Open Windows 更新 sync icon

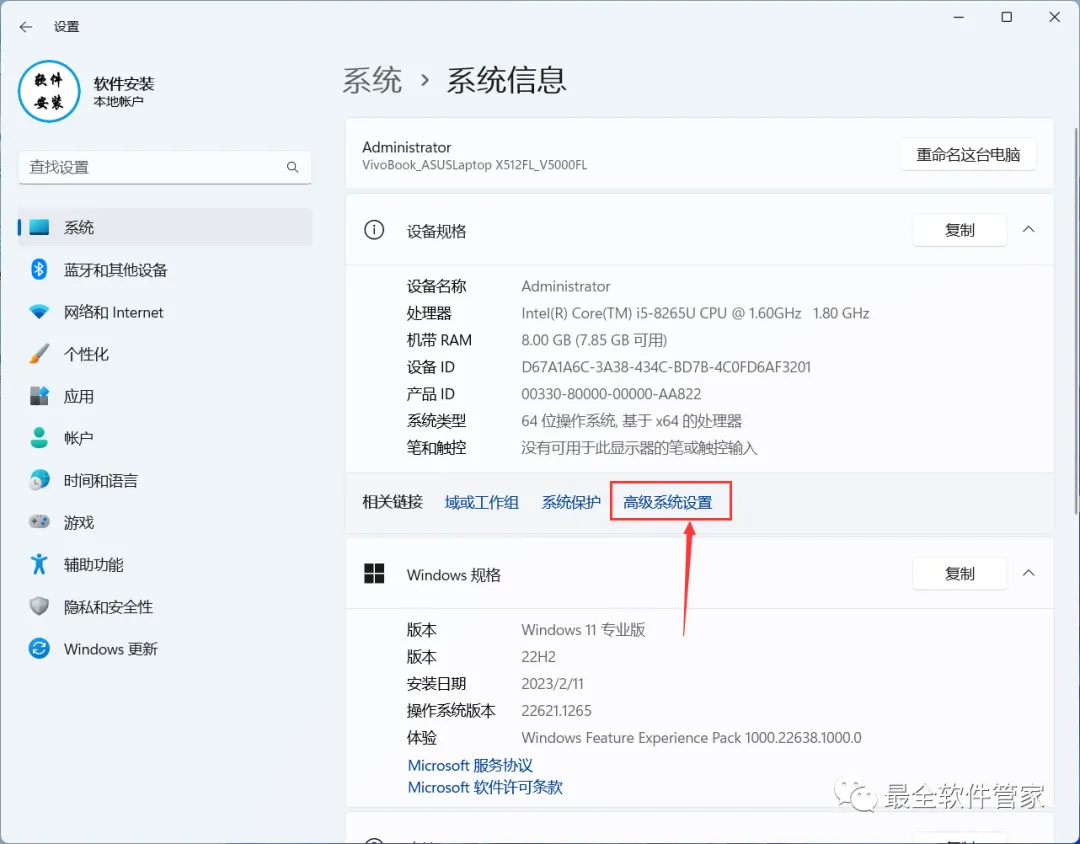[39, 648]
